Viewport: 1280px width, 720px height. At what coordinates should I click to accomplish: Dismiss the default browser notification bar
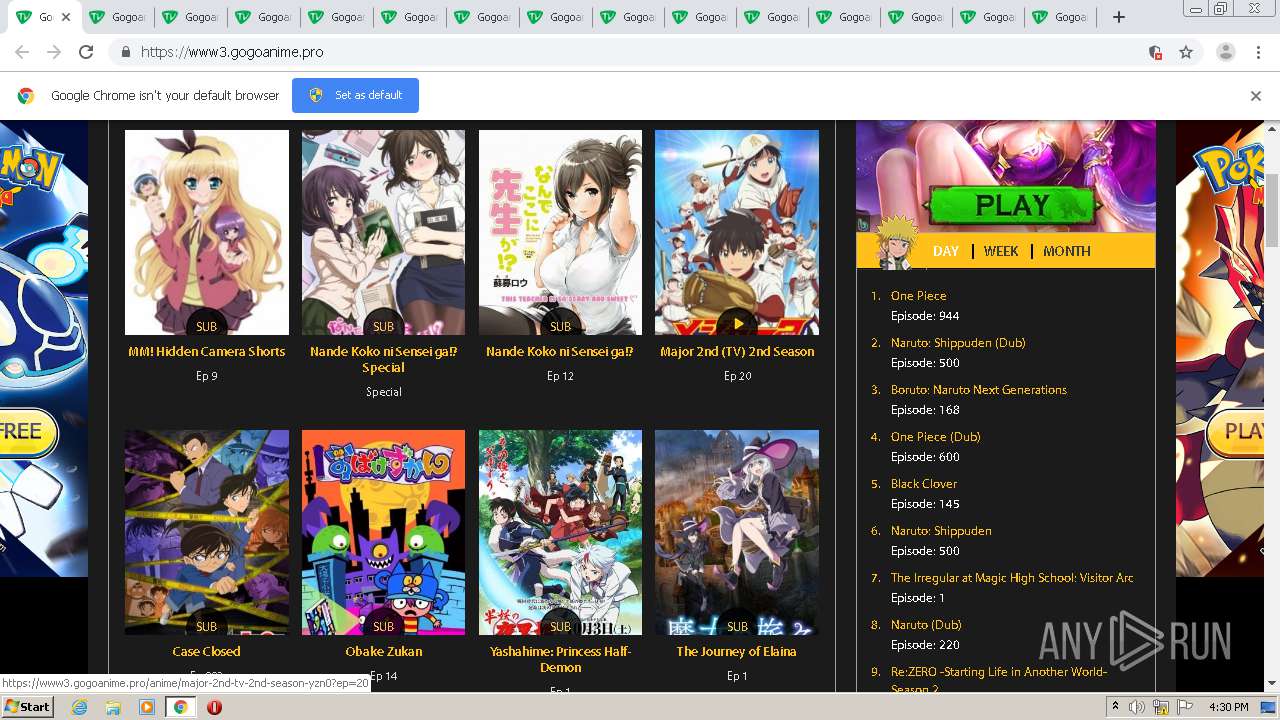click(1256, 96)
